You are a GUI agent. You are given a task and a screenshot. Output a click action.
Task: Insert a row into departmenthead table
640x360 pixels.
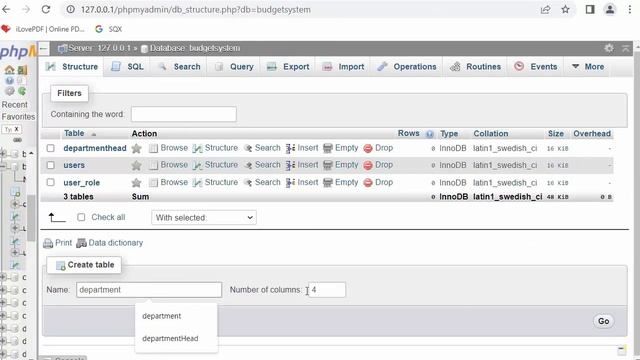(302, 148)
